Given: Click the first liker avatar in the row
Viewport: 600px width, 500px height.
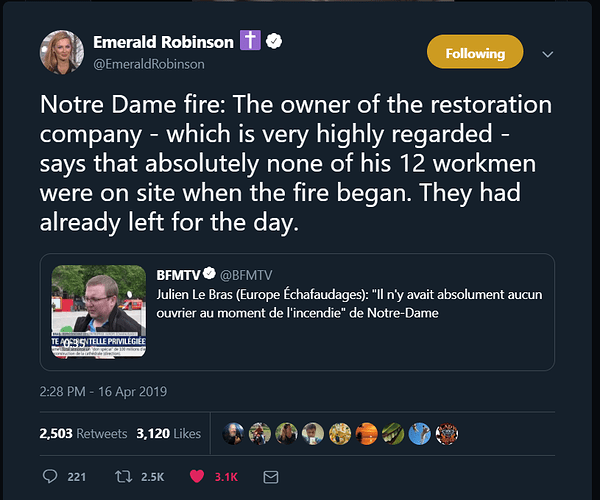Looking at the screenshot, I should coord(233,433).
